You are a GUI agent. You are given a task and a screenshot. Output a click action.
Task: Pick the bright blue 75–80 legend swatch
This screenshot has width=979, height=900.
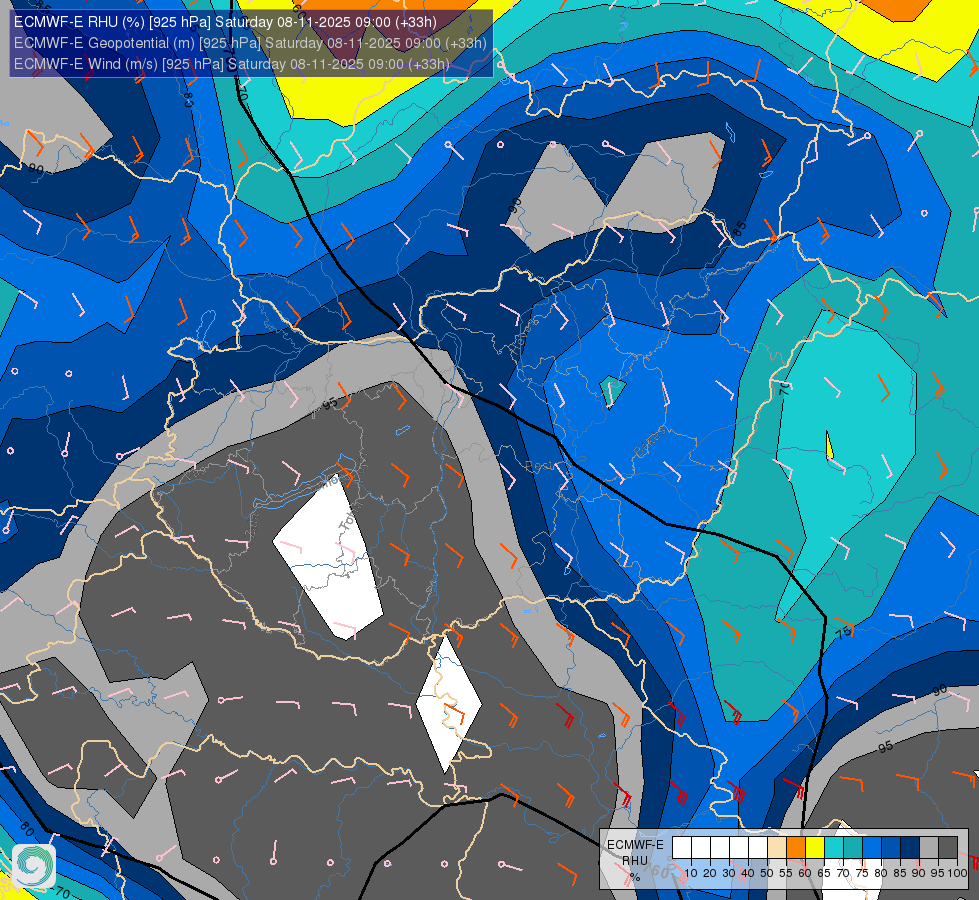point(872,848)
